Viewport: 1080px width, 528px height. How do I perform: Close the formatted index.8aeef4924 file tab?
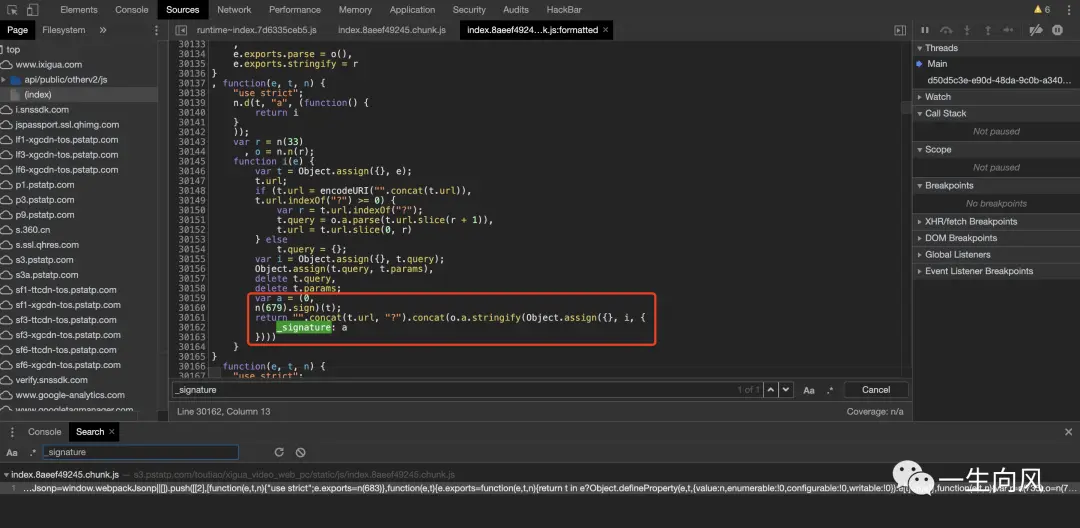pyautogui.click(x=605, y=30)
